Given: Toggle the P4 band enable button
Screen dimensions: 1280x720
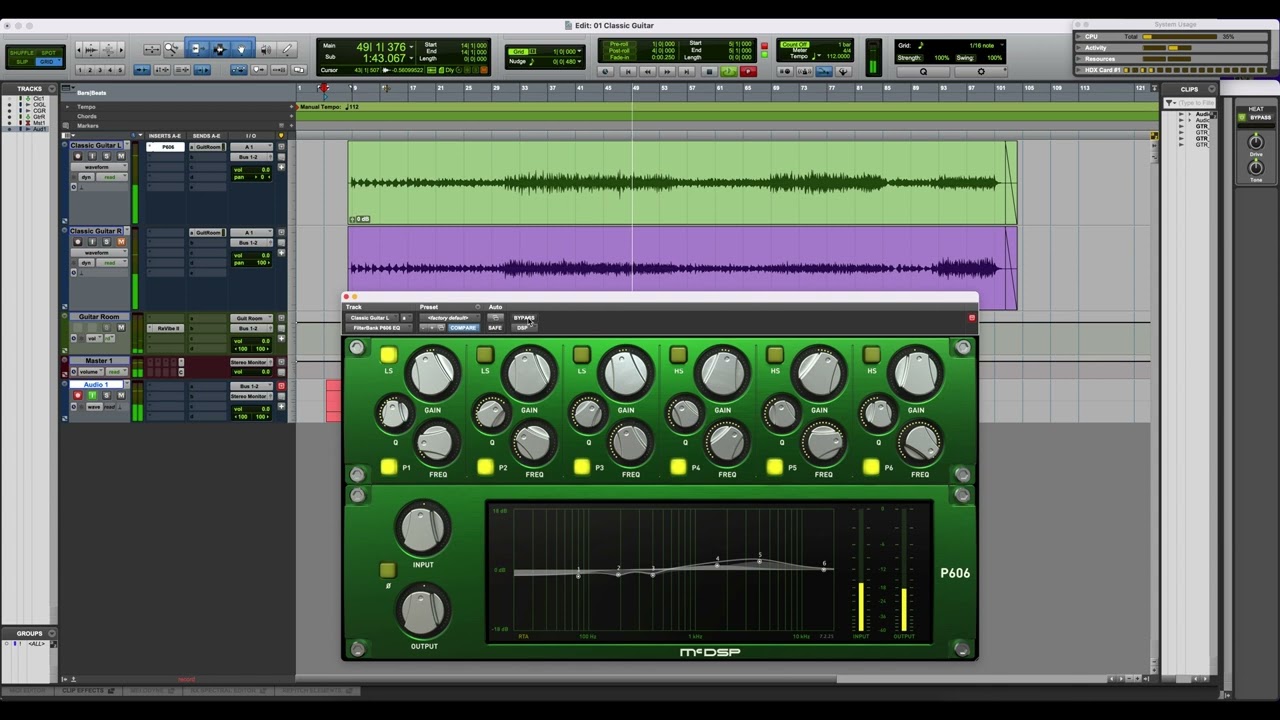Looking at the screenshot, I should point(678,467).
